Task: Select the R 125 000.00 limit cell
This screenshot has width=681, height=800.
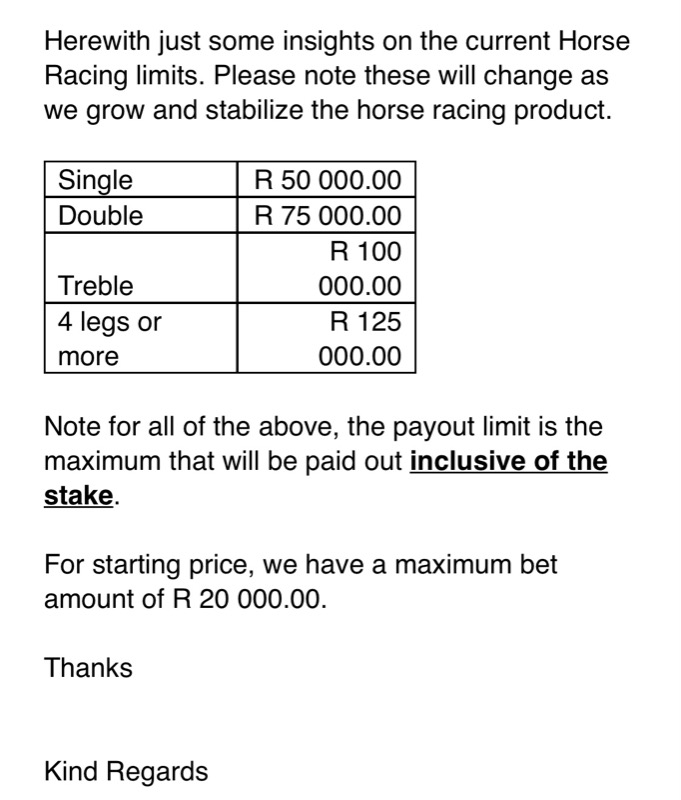Action: pyautogui.click(x=327, y=339)
